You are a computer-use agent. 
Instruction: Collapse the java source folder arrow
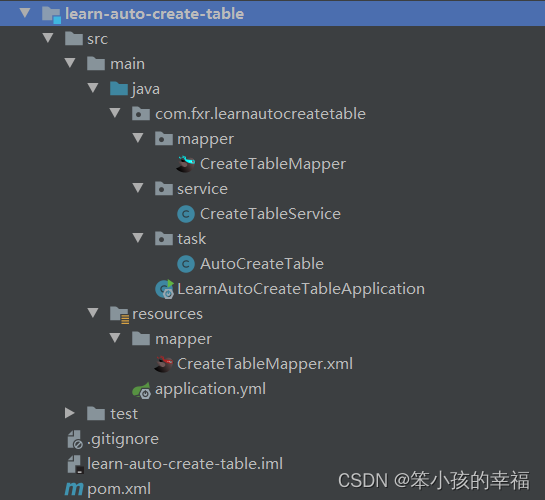93,88
